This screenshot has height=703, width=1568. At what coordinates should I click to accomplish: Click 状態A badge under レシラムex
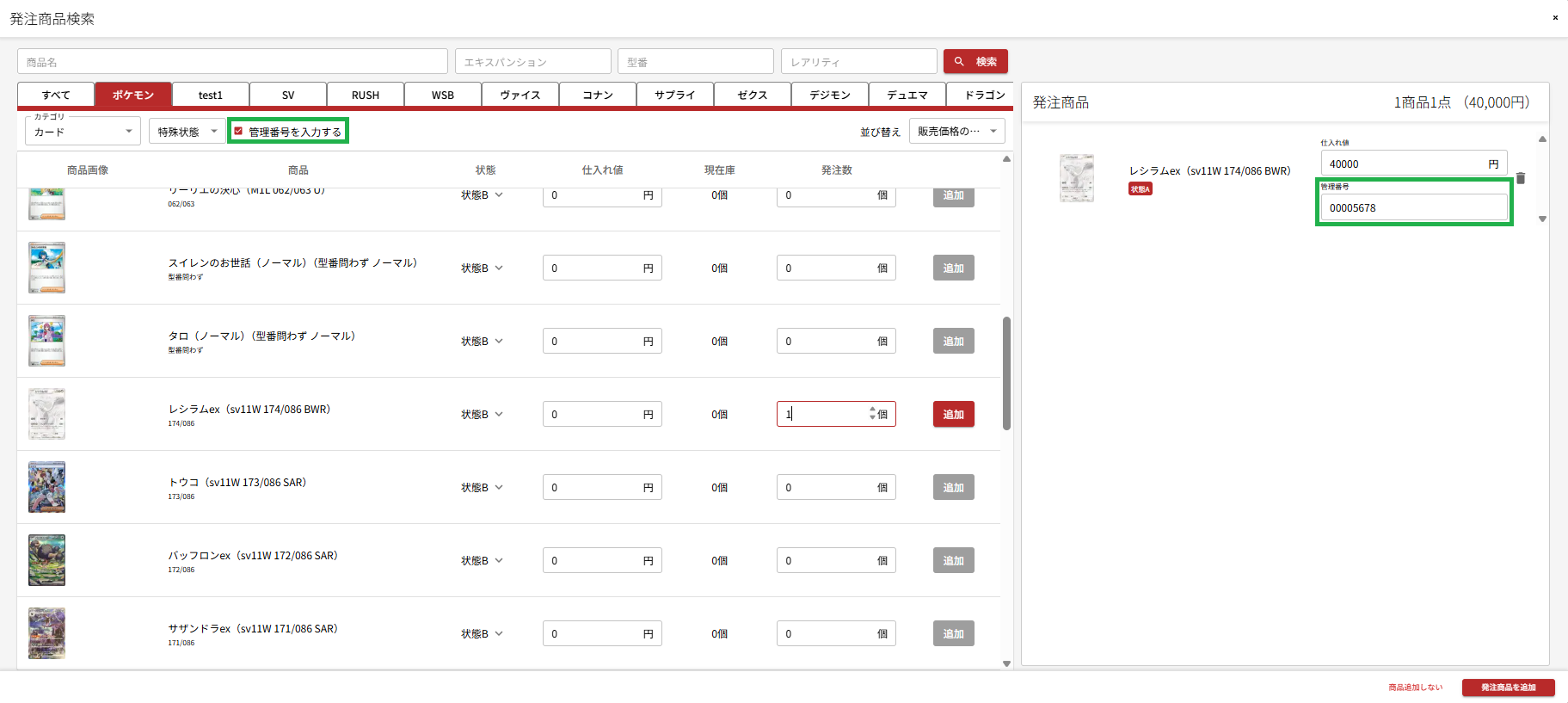pyautogui.click(x=1141, y=189)
